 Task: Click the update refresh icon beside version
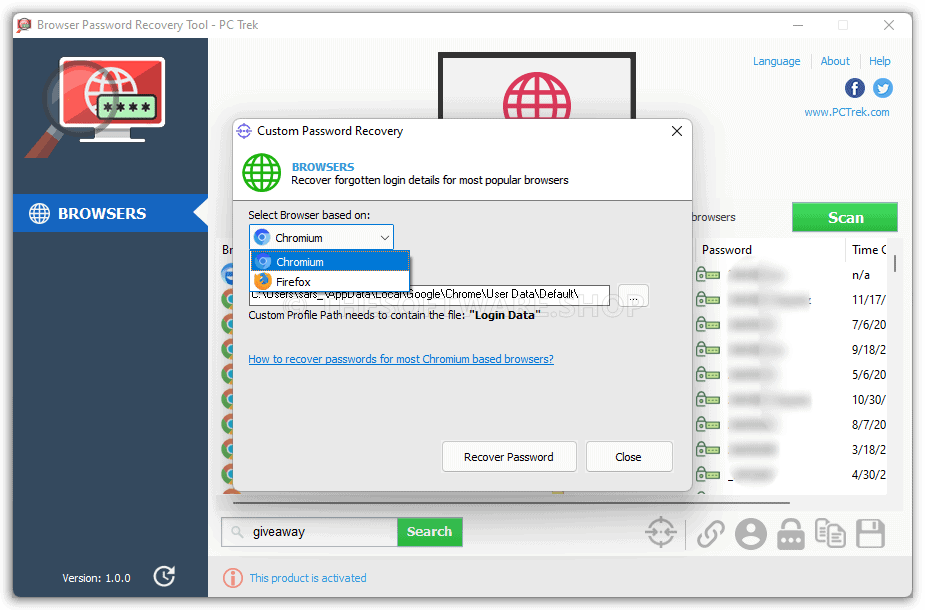[165, 578]
